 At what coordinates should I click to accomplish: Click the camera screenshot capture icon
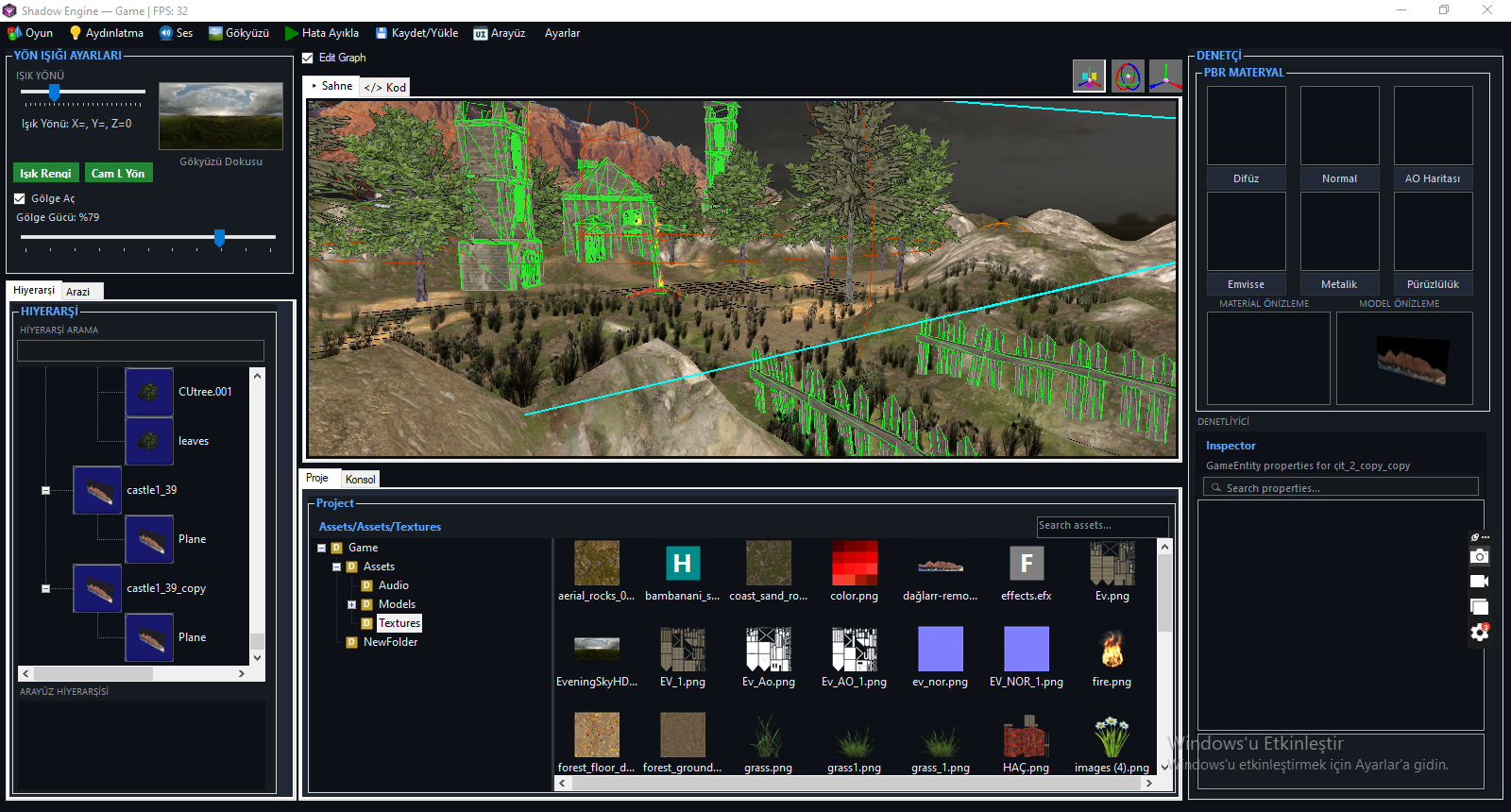click(1479, 556)
